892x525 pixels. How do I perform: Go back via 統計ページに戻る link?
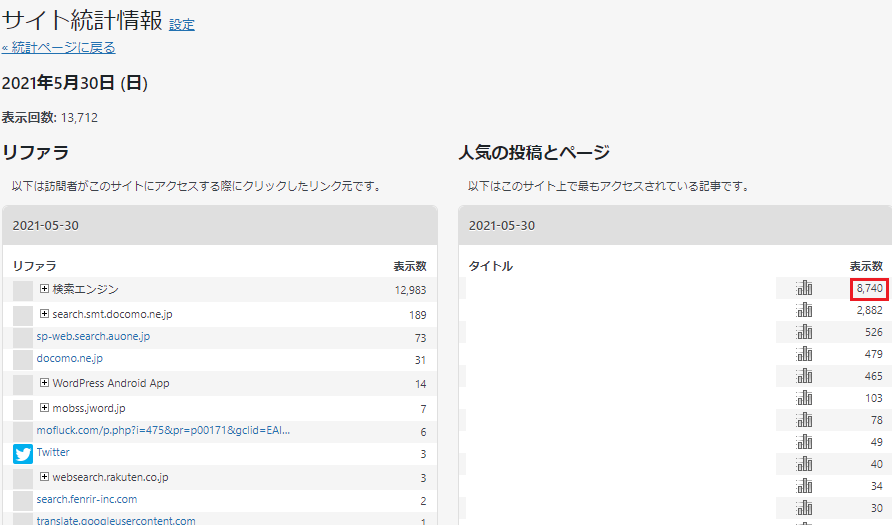click(58, 47)
